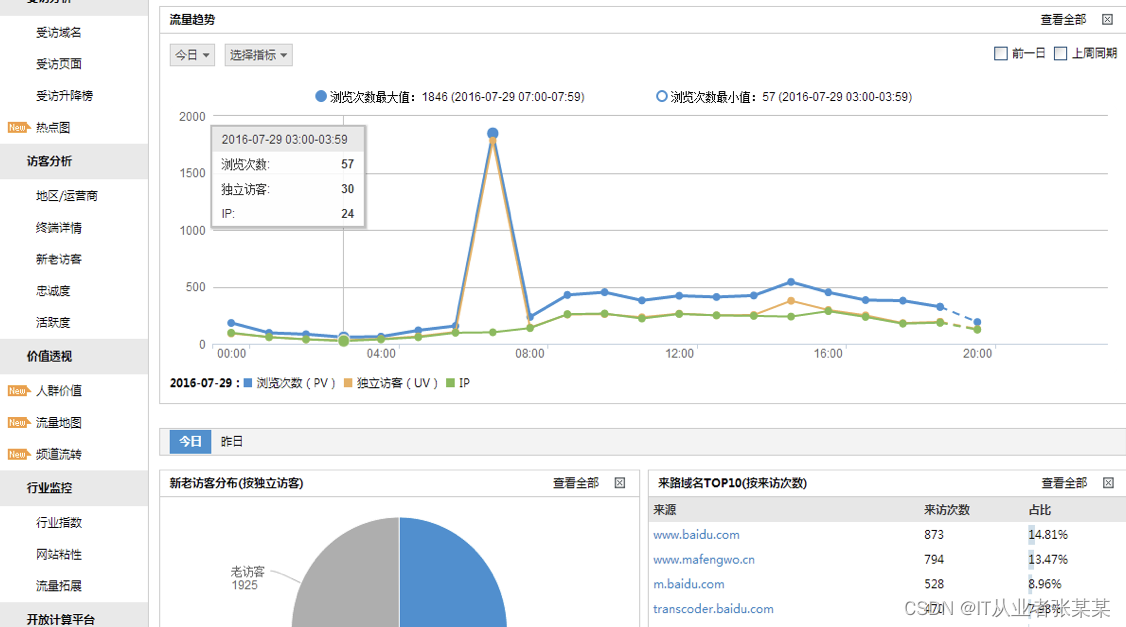Viewport: 1126px width, 627px height.
Task: Toggle the orange 独立访客(UV) legend swatch
Action: [348, 383]
